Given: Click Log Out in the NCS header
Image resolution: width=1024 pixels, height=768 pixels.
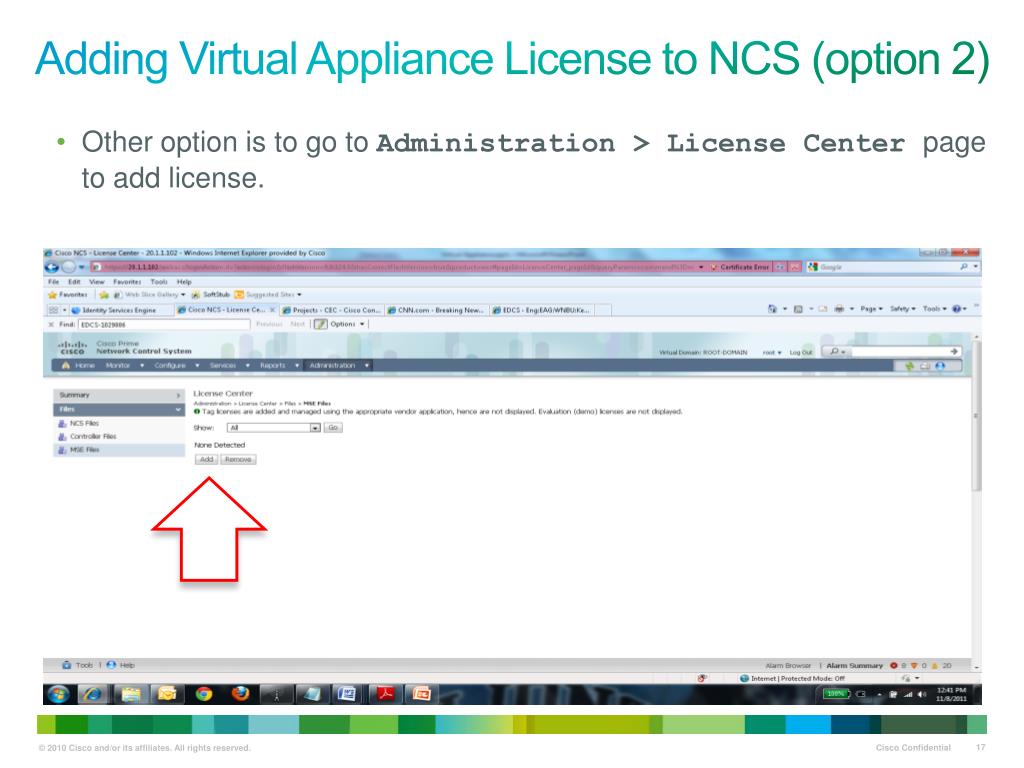Looking at the screenshot, I should [x=802, y=352].
